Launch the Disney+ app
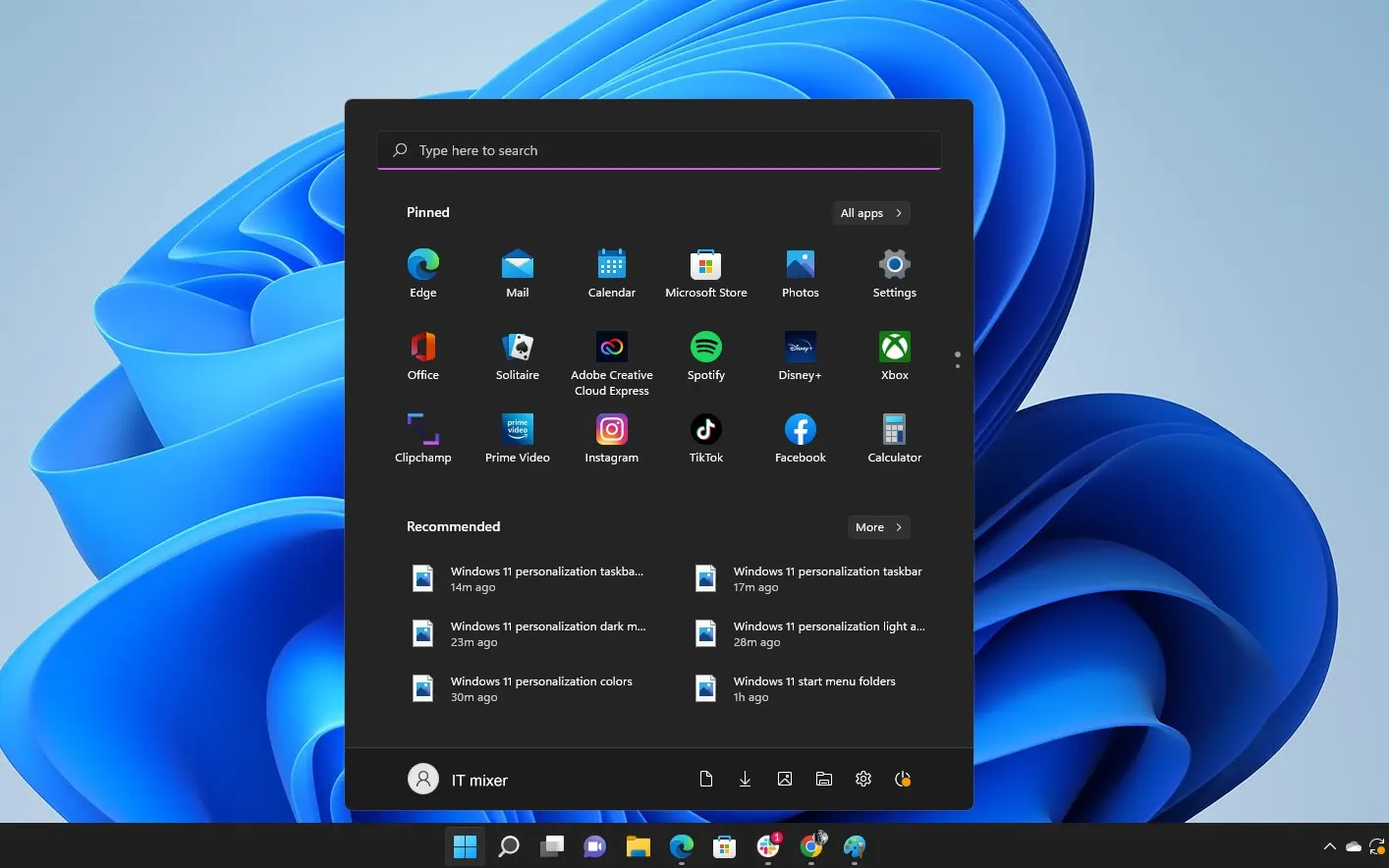Viewport: 1389px width, 868px height. coord(800,356)
